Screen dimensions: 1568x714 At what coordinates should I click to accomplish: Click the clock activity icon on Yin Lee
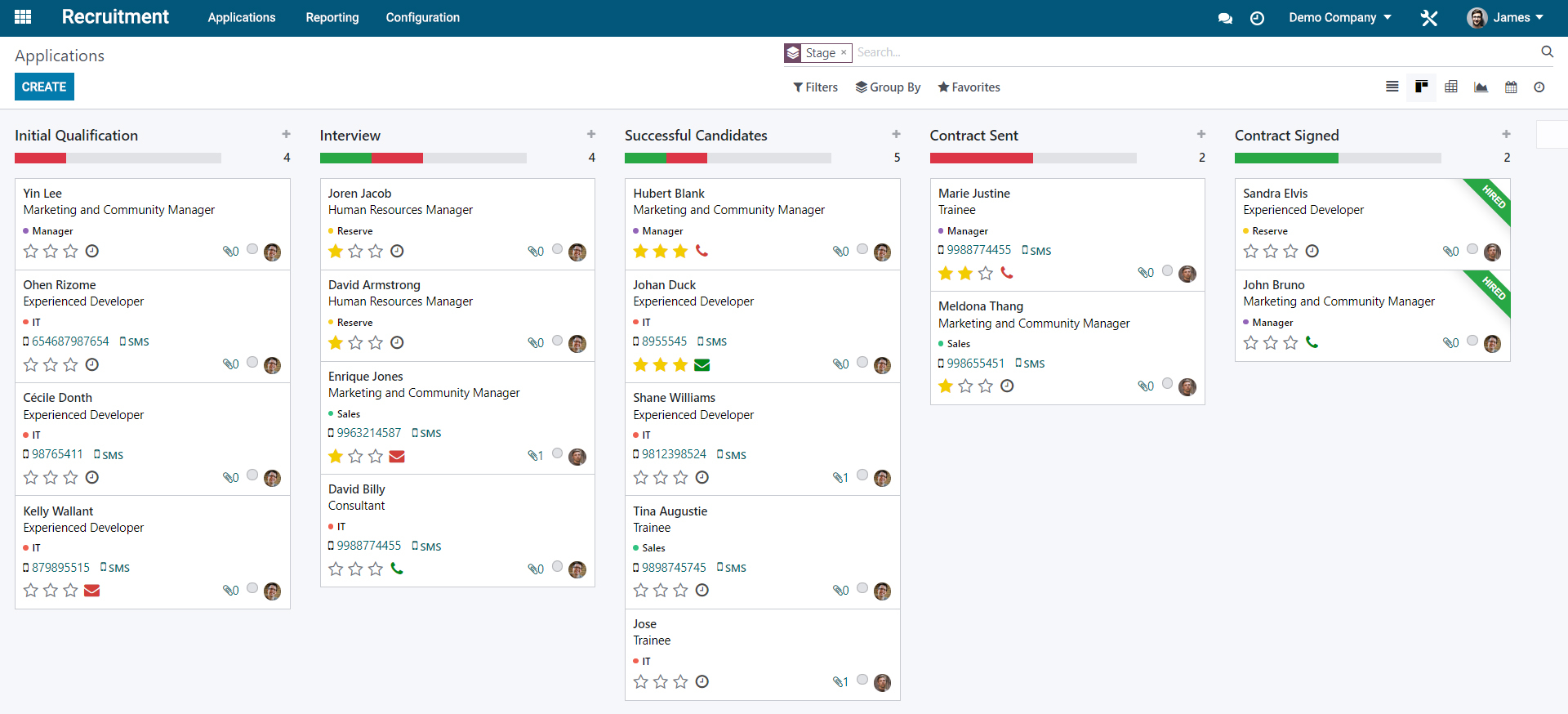pos(92,251)
